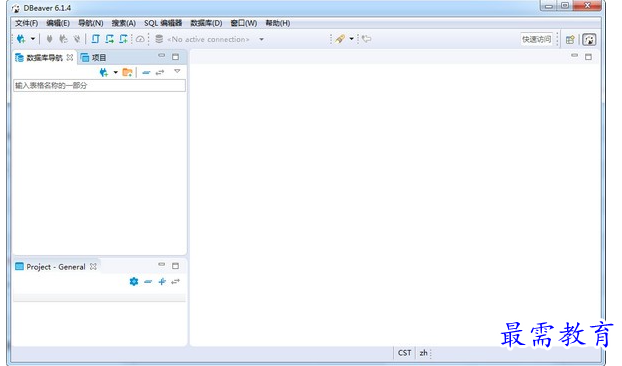Click the 快速访问 quick access field

tap(536, 39)
